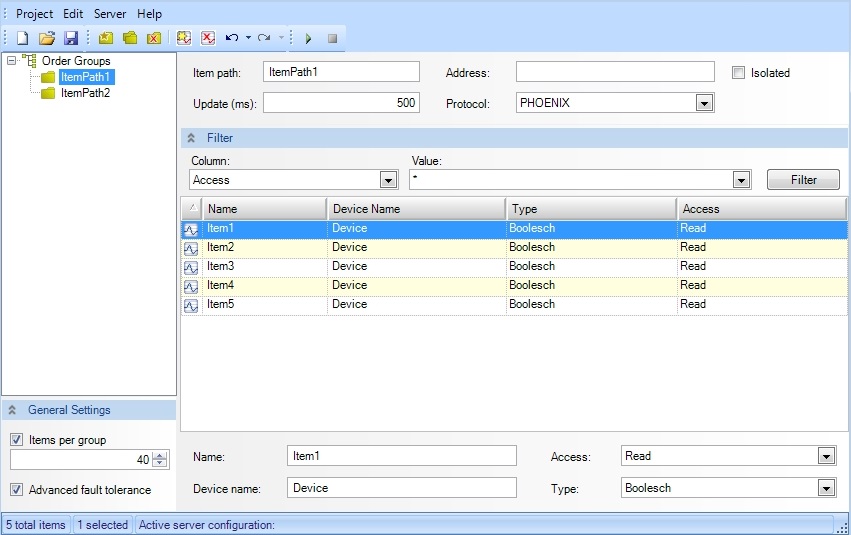The image size is (851, 535).
Task: Start the server with the green play icon
Action: pyautogui.click(x=308, y=38)
